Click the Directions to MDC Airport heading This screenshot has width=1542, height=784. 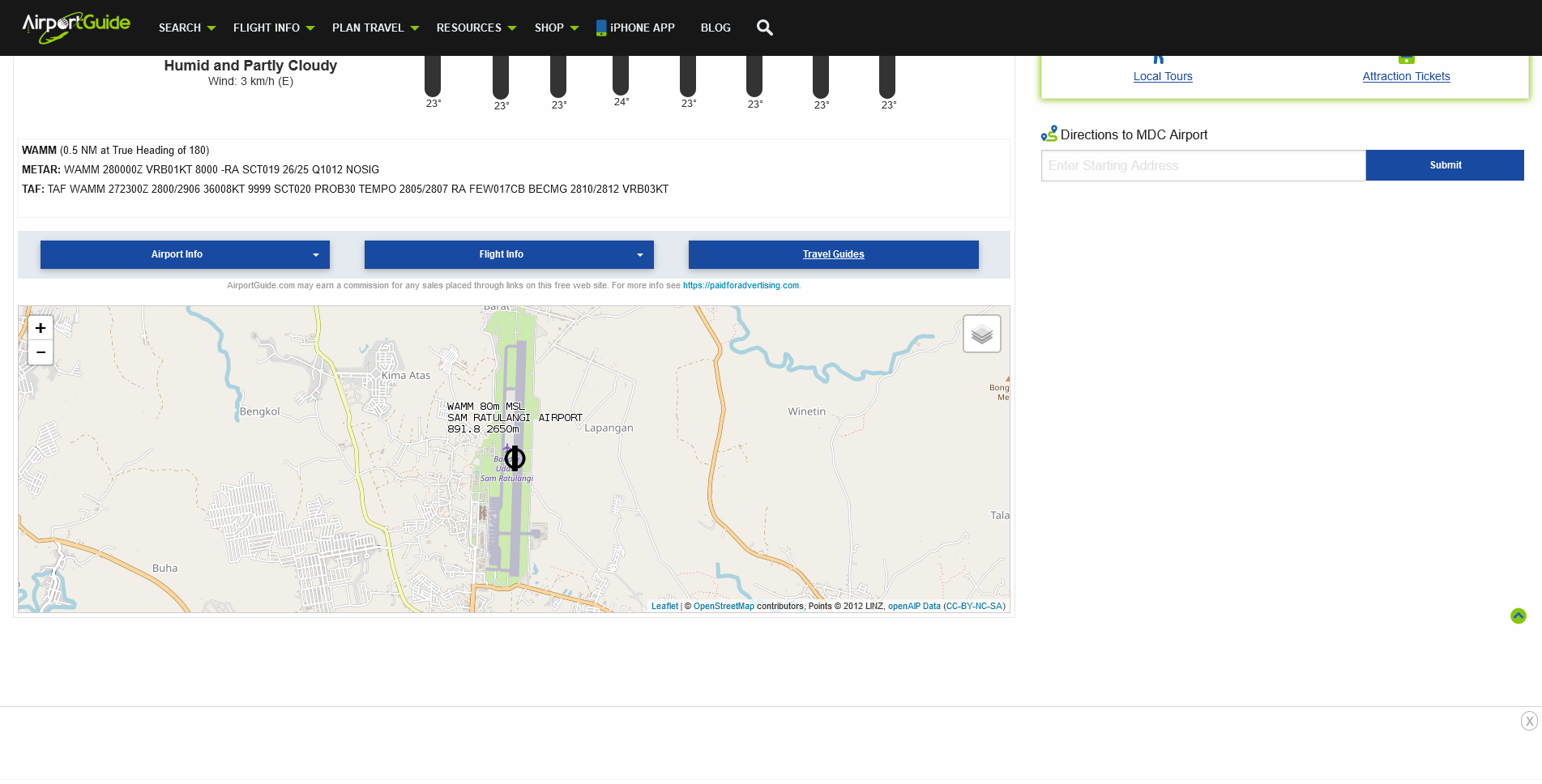(1134, 134)
